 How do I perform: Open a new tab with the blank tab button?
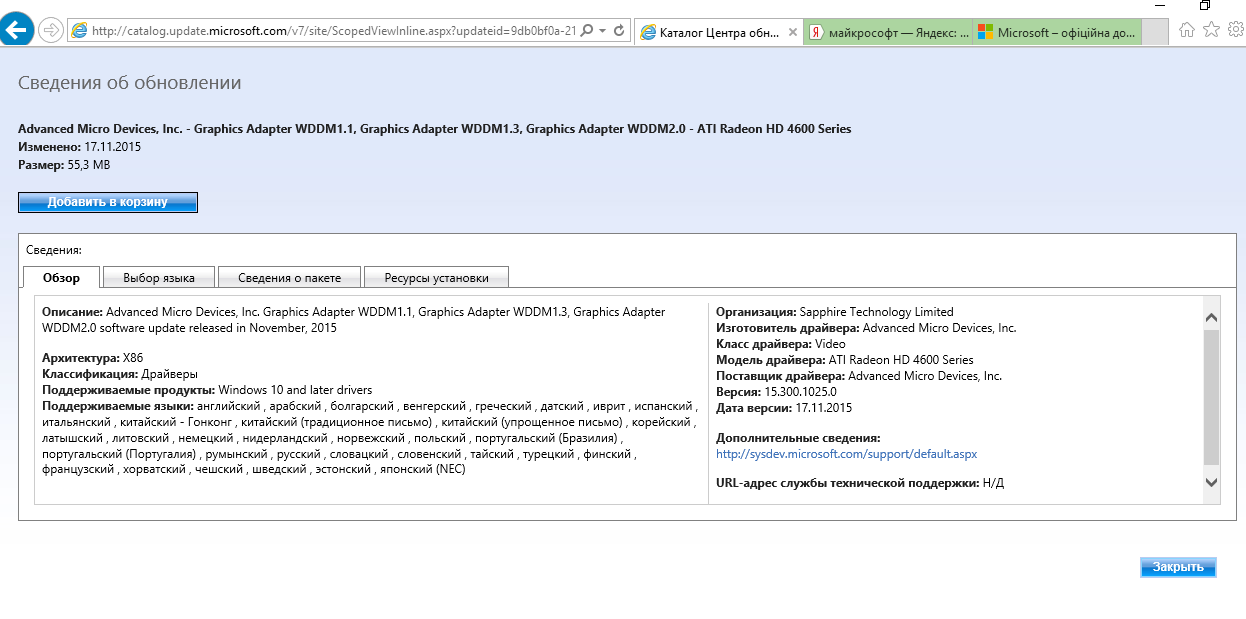click(1155, 32)
